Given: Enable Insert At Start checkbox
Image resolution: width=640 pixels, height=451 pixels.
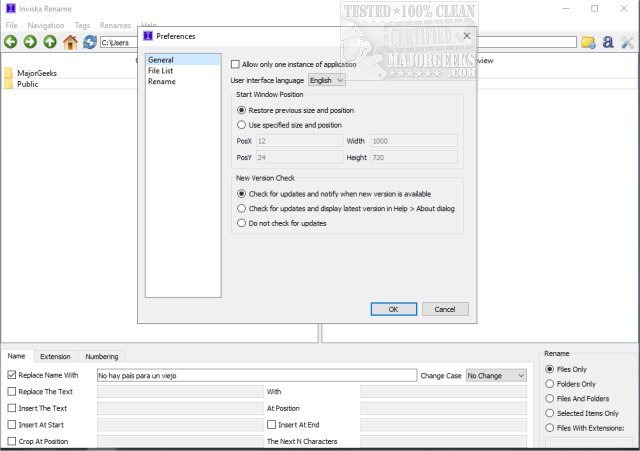Looking at the screenshot, I should tap(12, 424).
